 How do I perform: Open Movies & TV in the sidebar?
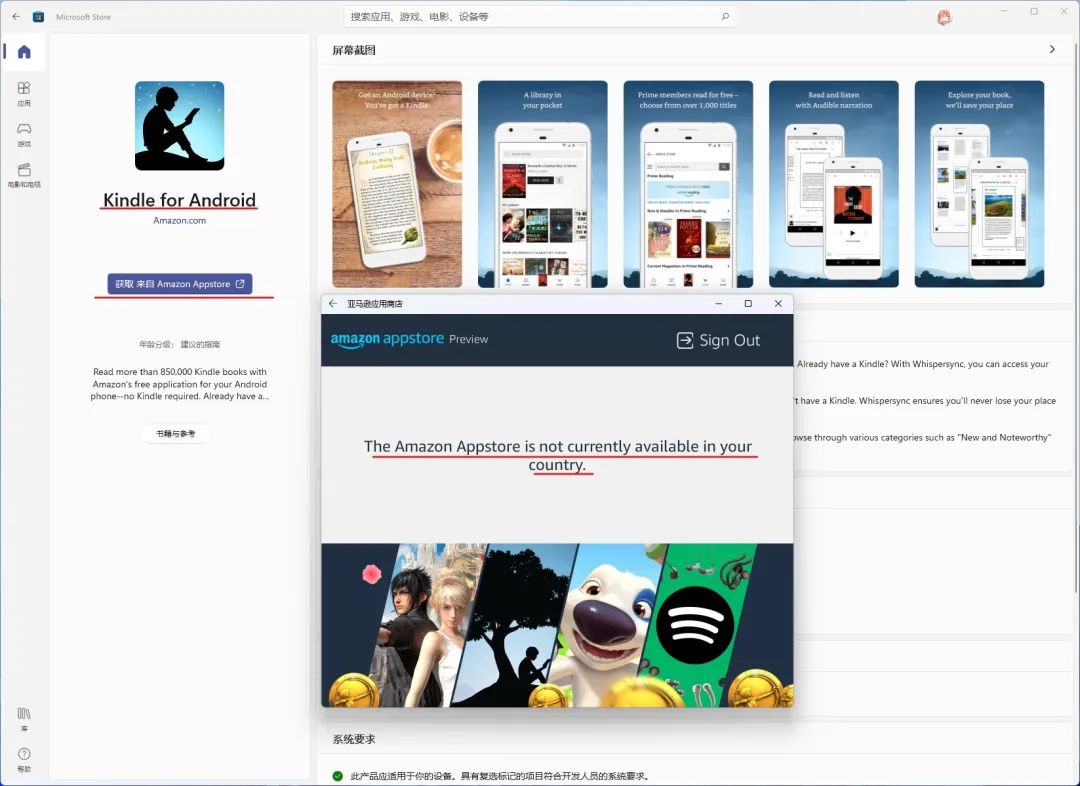24,175
